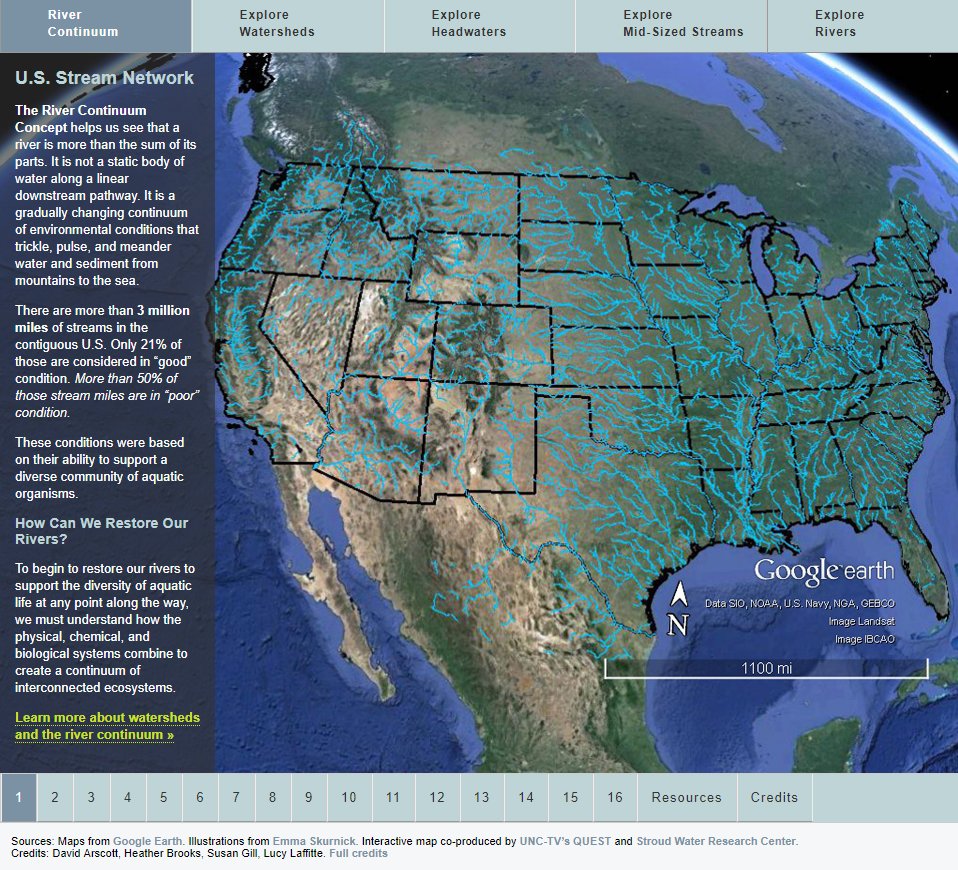Go to page 8 in bottom navigation
This screenshot has width=958, height=870.
tap(272, 797)
